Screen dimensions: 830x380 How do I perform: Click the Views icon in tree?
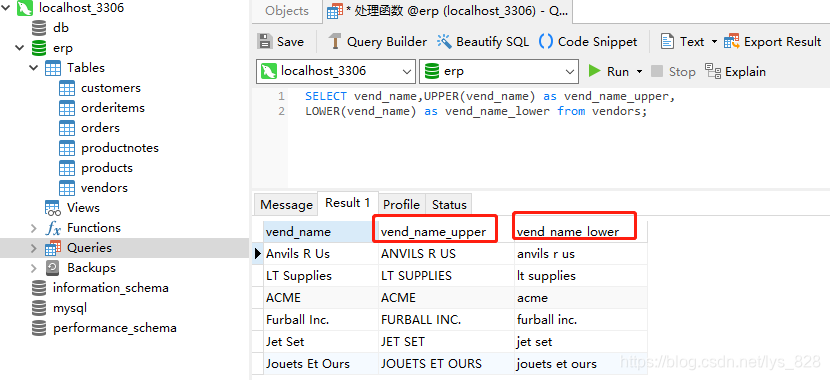[x=52, y=208]
